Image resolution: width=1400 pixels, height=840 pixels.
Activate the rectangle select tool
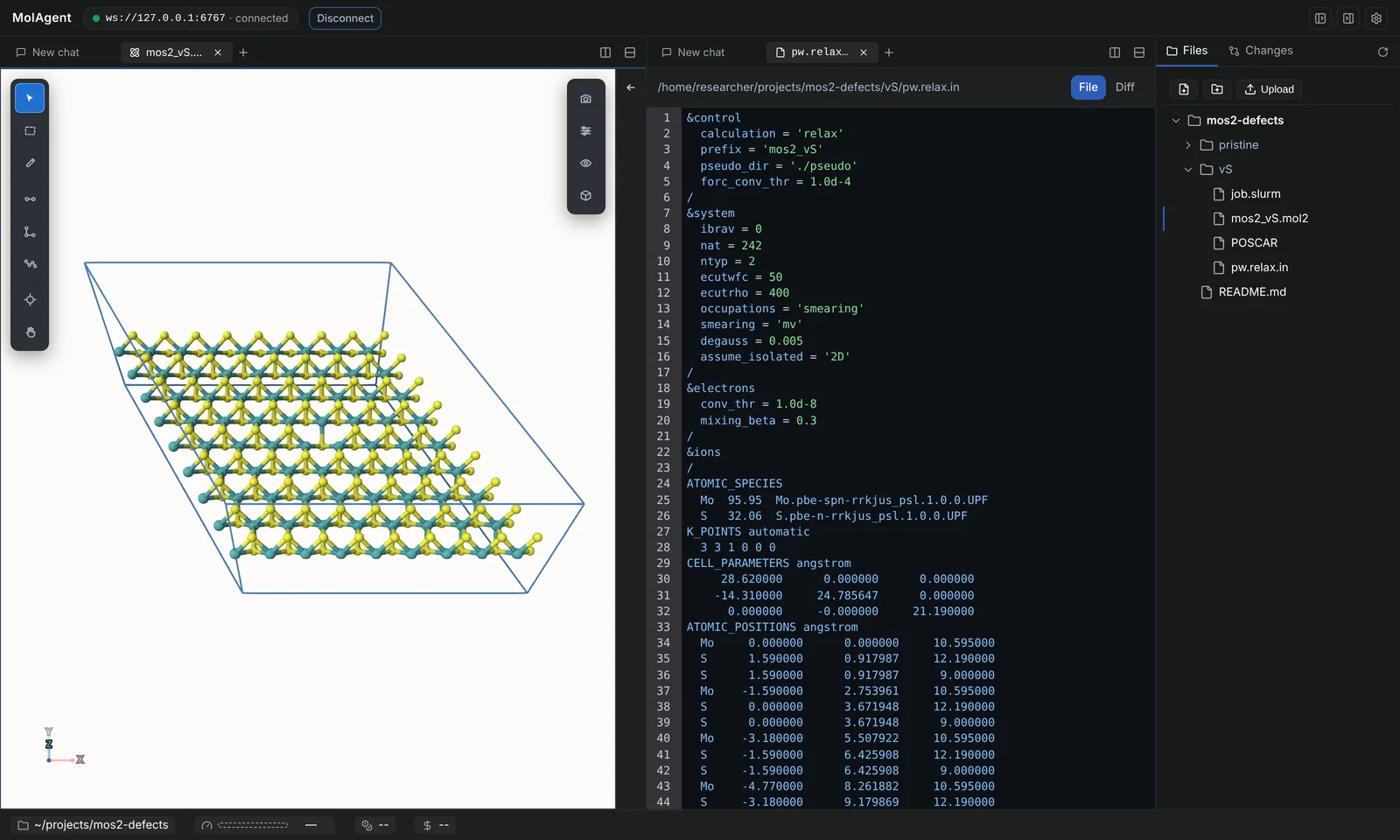point(30,131)
